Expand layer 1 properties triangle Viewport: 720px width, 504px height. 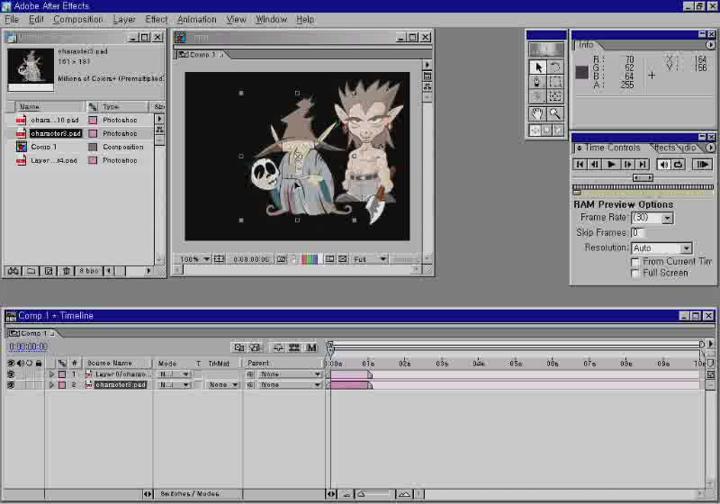click(x=51, y=375)
